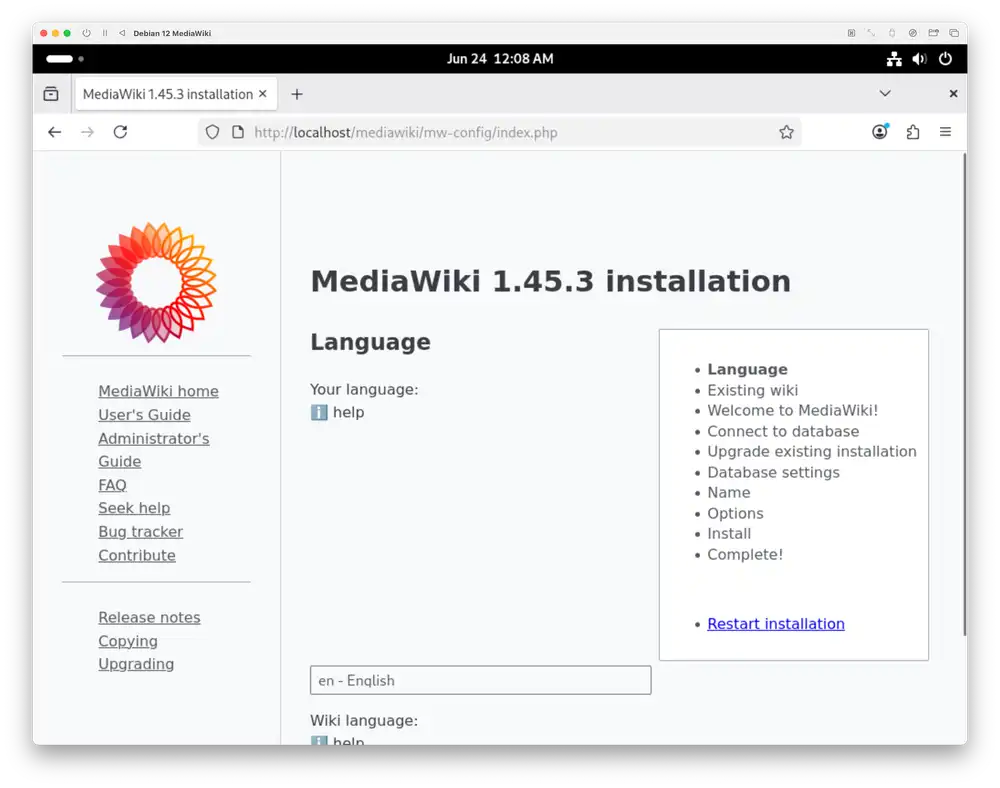Click the "Database settings" step text

pyautogui.click(x=773, y=472)
